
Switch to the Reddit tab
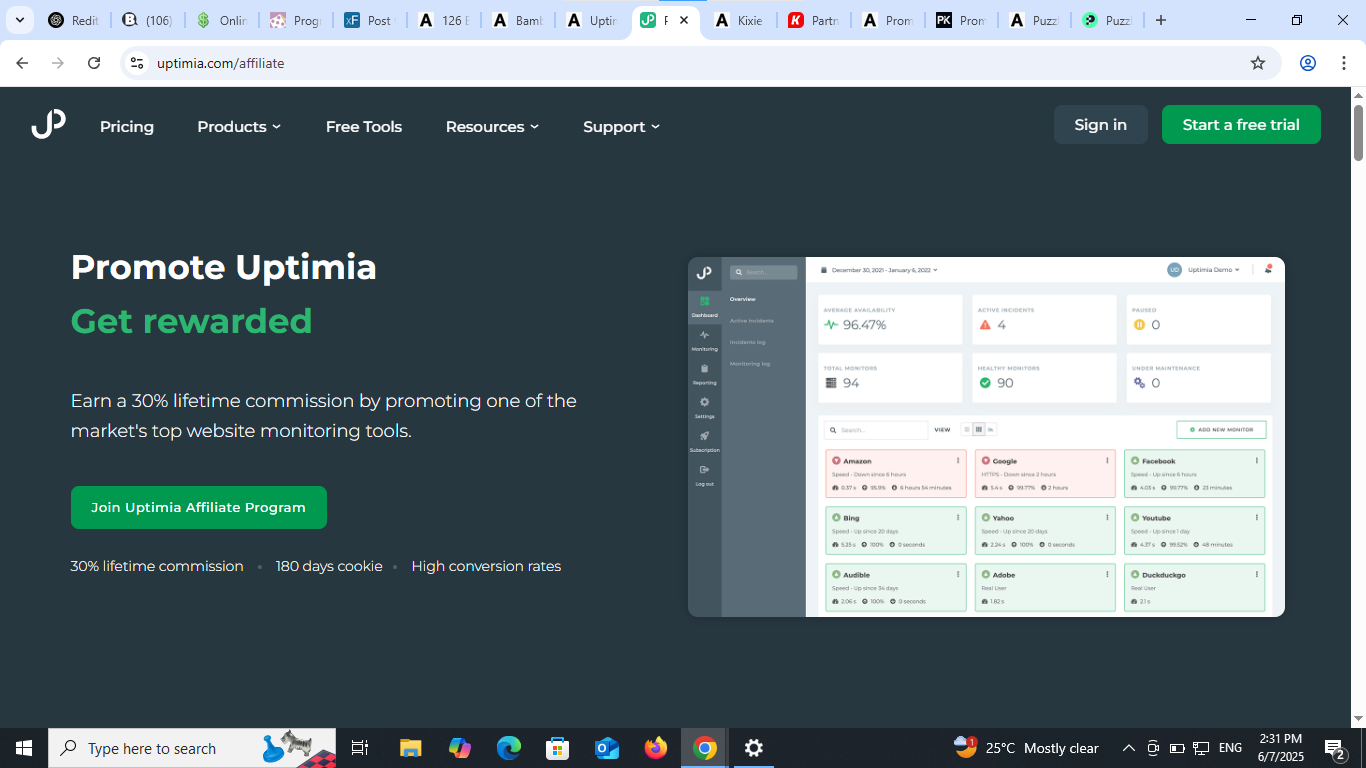point(74,20)
